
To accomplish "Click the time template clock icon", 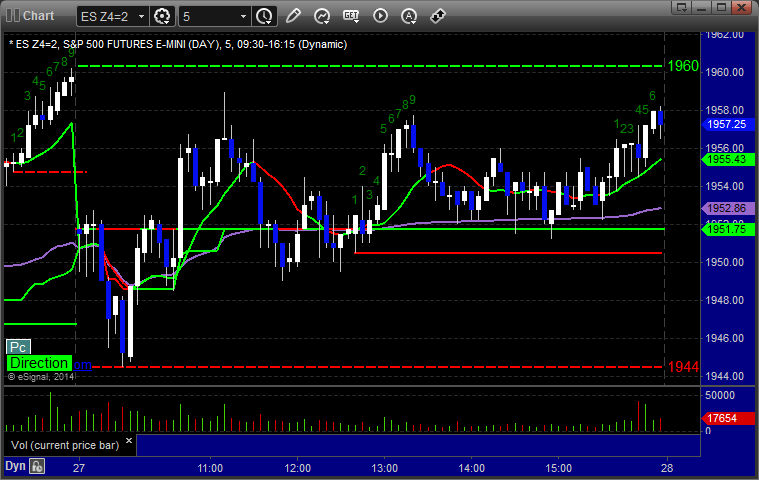I will coord(264,16).
